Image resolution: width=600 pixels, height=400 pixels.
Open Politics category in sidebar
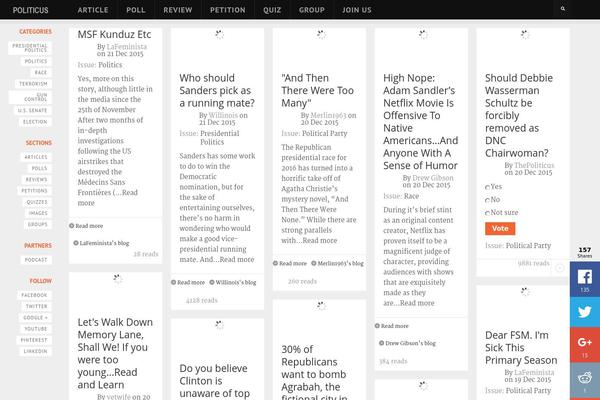pyautogui.click(x=36, y=61)
